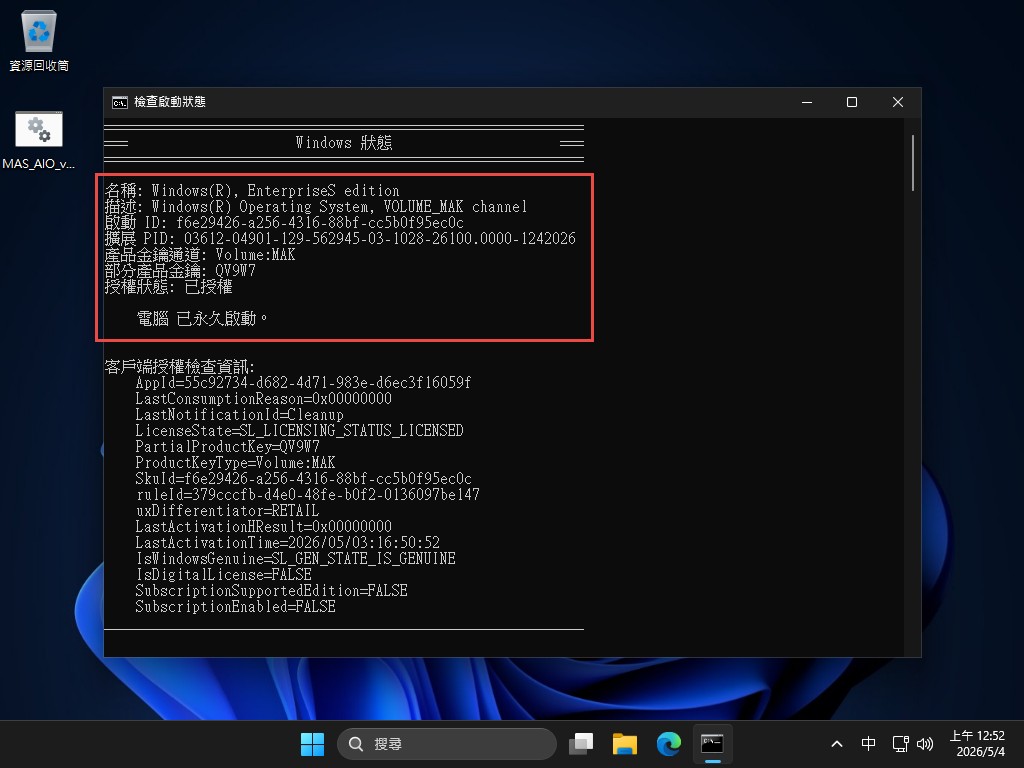
Task: Click IsWindowsGenuine=SL_GEN_STATE_IS_GENUINE line
Action: [x=295, y=558]
